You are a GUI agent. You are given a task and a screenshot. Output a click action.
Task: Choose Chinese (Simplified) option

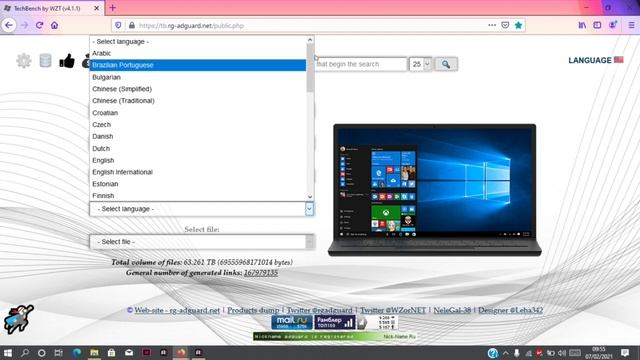coord(198,89)
